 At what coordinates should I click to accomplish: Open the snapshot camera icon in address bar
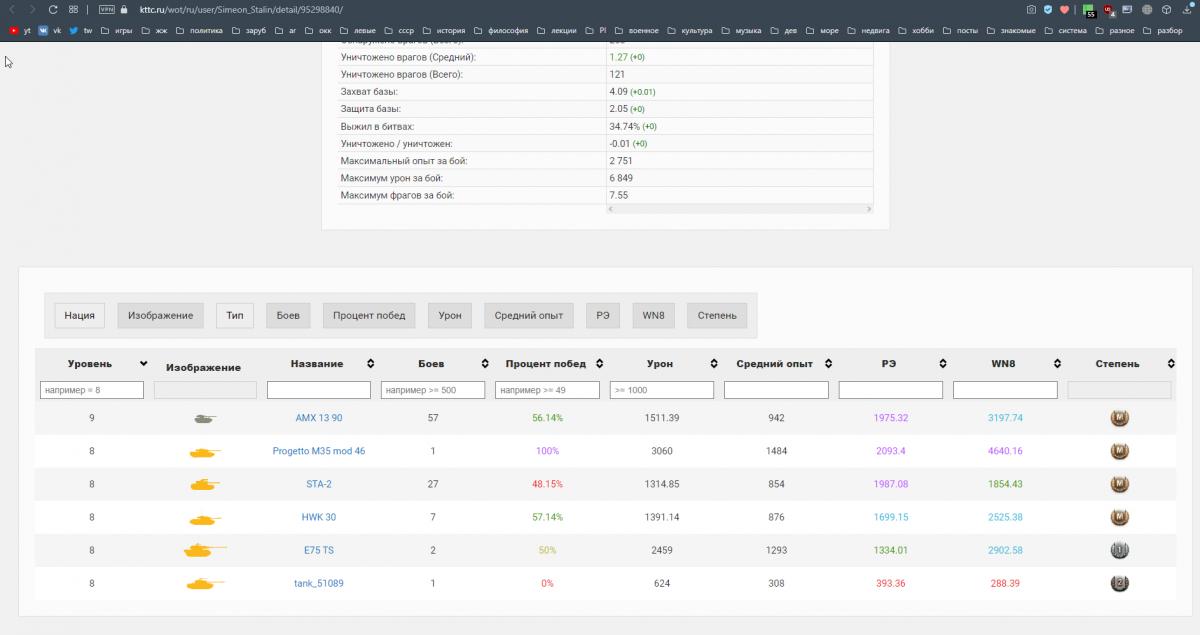[x=1031, y=9]
